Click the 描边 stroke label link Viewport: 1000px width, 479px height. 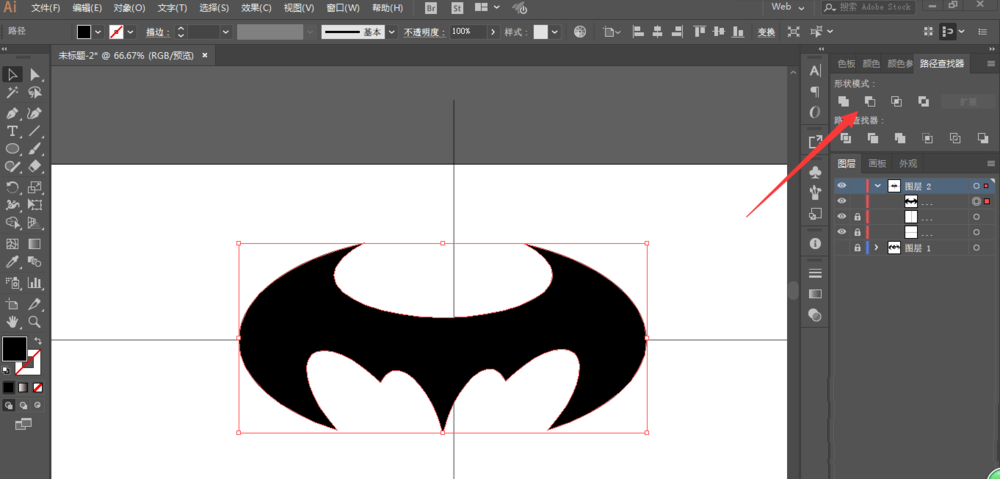(x=157, y=32)
